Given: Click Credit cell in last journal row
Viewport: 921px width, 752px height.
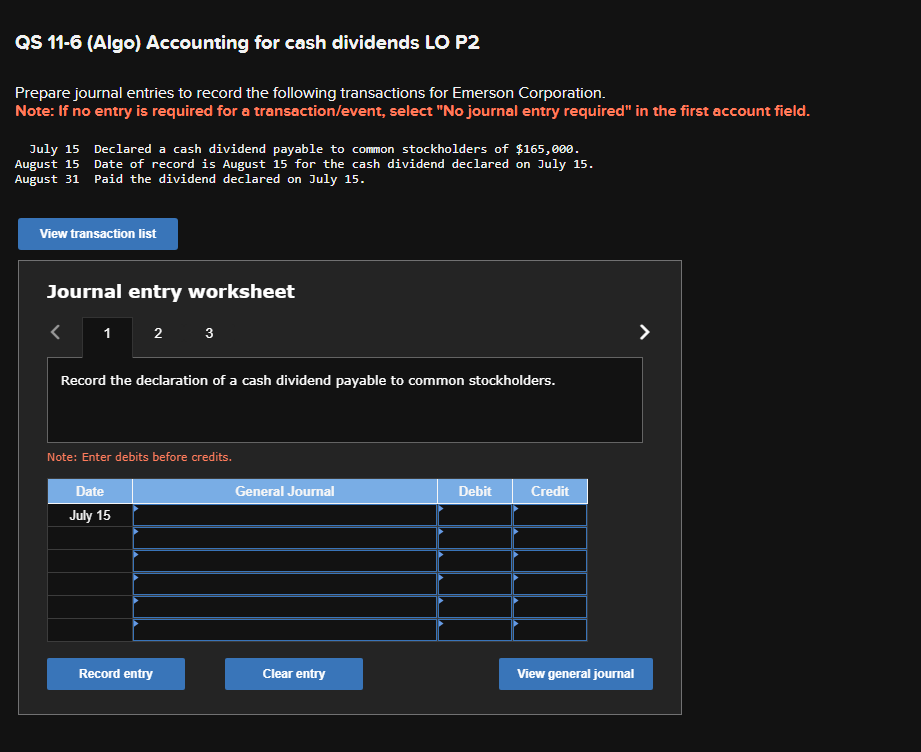Looking at the screenshot, I should (550, 630).
